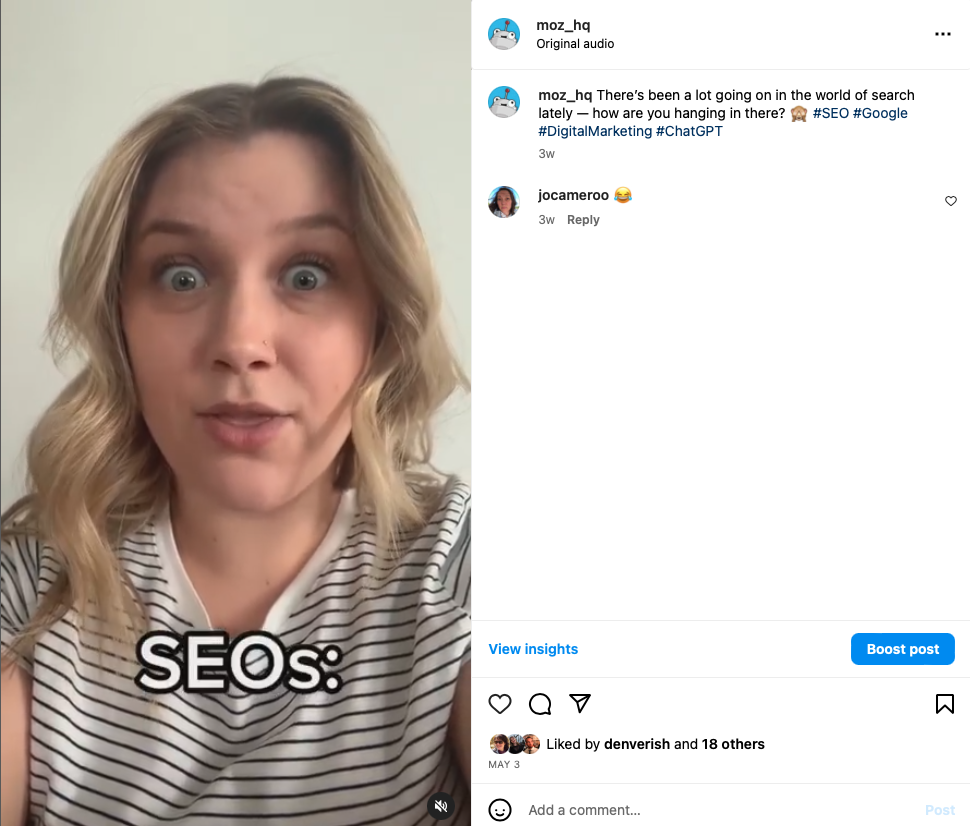Click the Original audio link
Image resolution: width=970 pixels, height=826 pixels.
[x=575, y=44]
